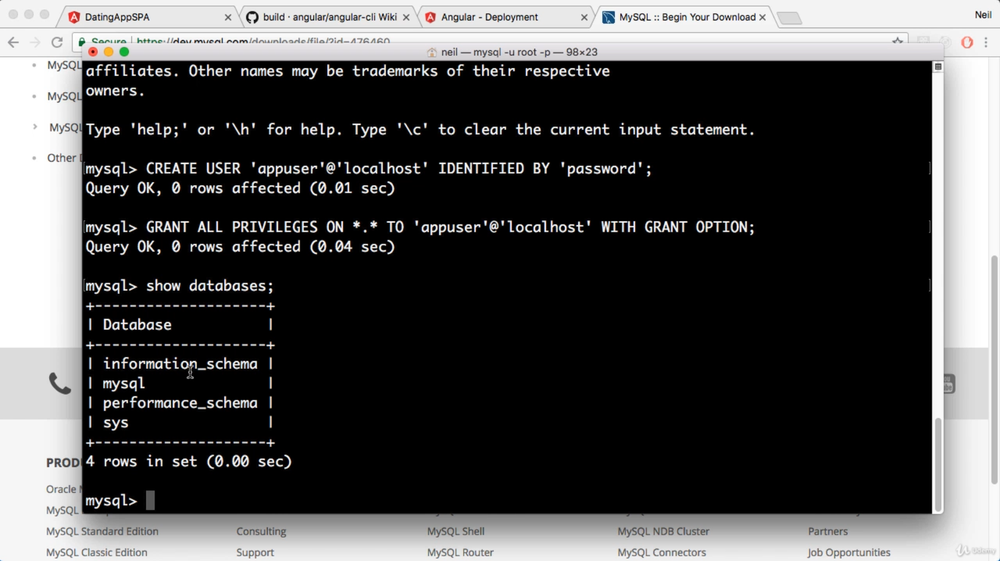Maximize the Terminal window with green button
This screenshot has width=1000, height=561.
124,52
